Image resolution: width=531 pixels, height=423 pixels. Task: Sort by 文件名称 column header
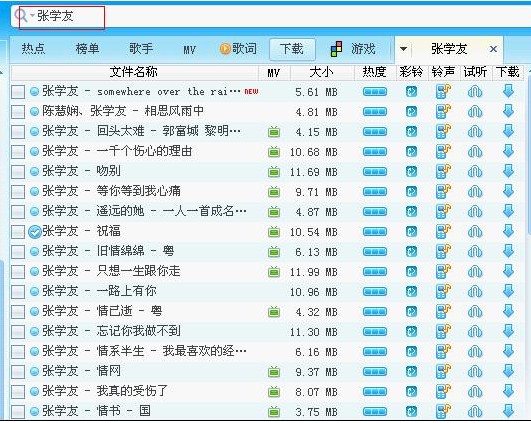pyautogui.click(x=134, y=72)
